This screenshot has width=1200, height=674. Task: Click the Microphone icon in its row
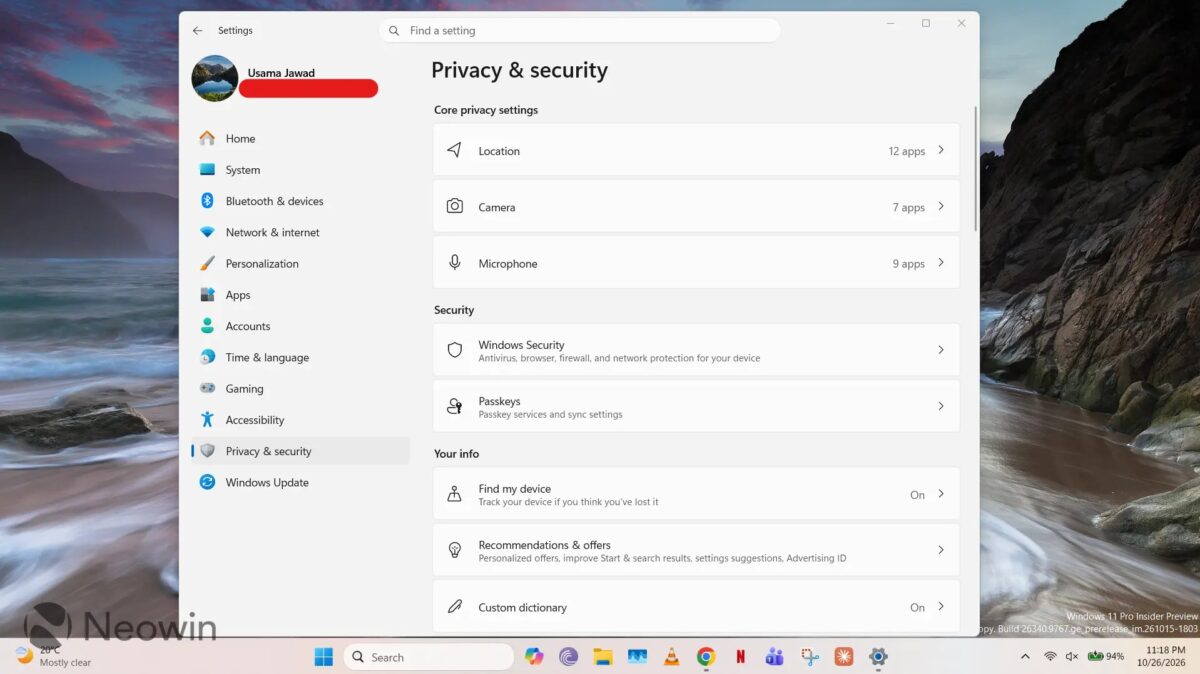[x=454, y=263]
